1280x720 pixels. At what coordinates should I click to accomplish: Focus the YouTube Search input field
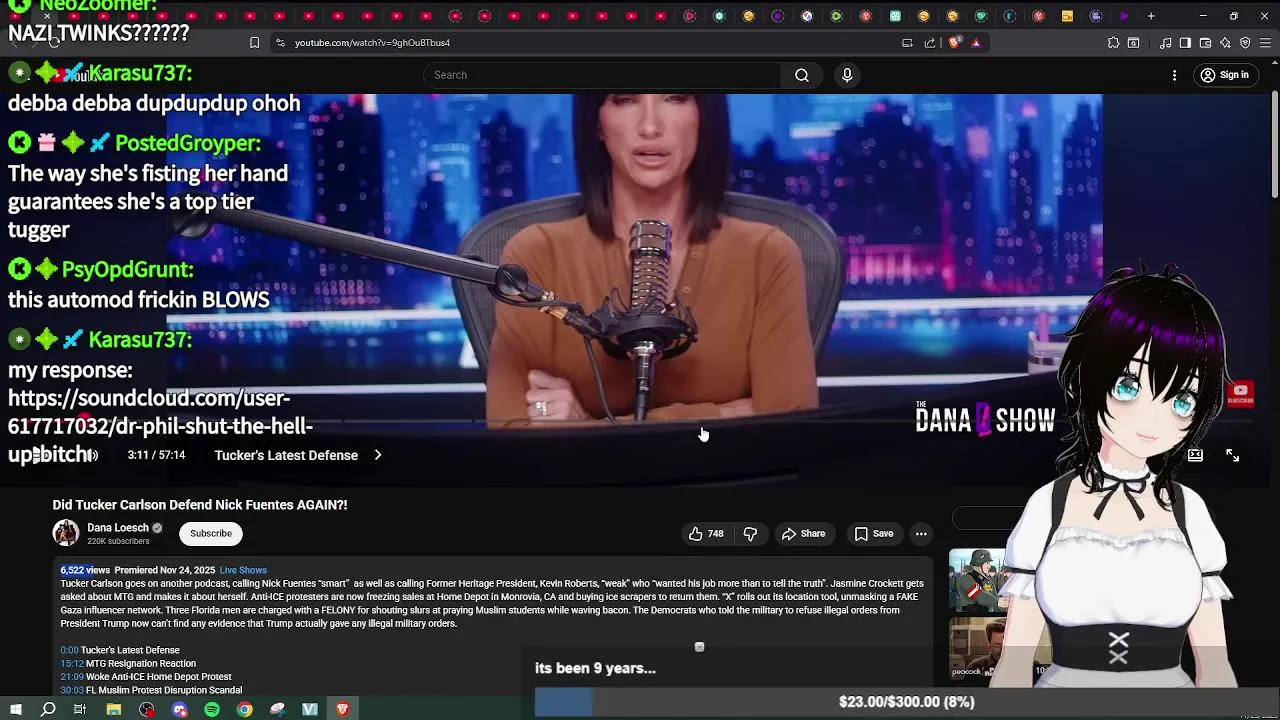[x=602, y=75]
